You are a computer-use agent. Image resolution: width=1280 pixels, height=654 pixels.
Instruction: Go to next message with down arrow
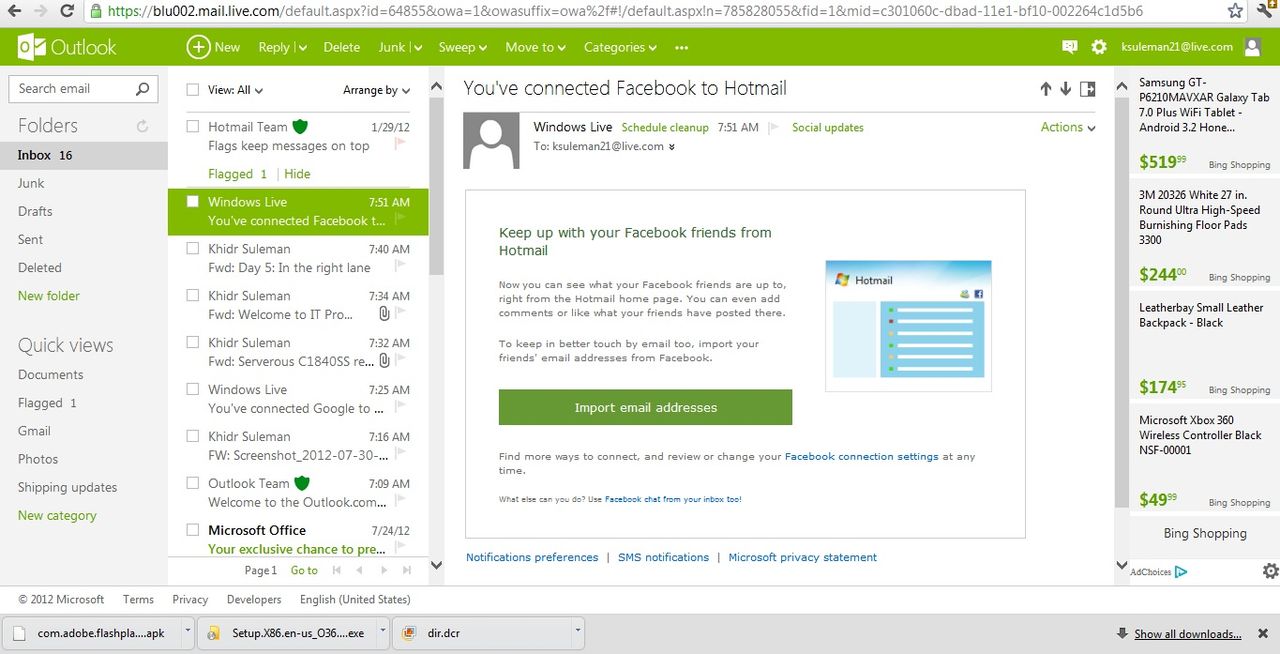coord(1066,89)
